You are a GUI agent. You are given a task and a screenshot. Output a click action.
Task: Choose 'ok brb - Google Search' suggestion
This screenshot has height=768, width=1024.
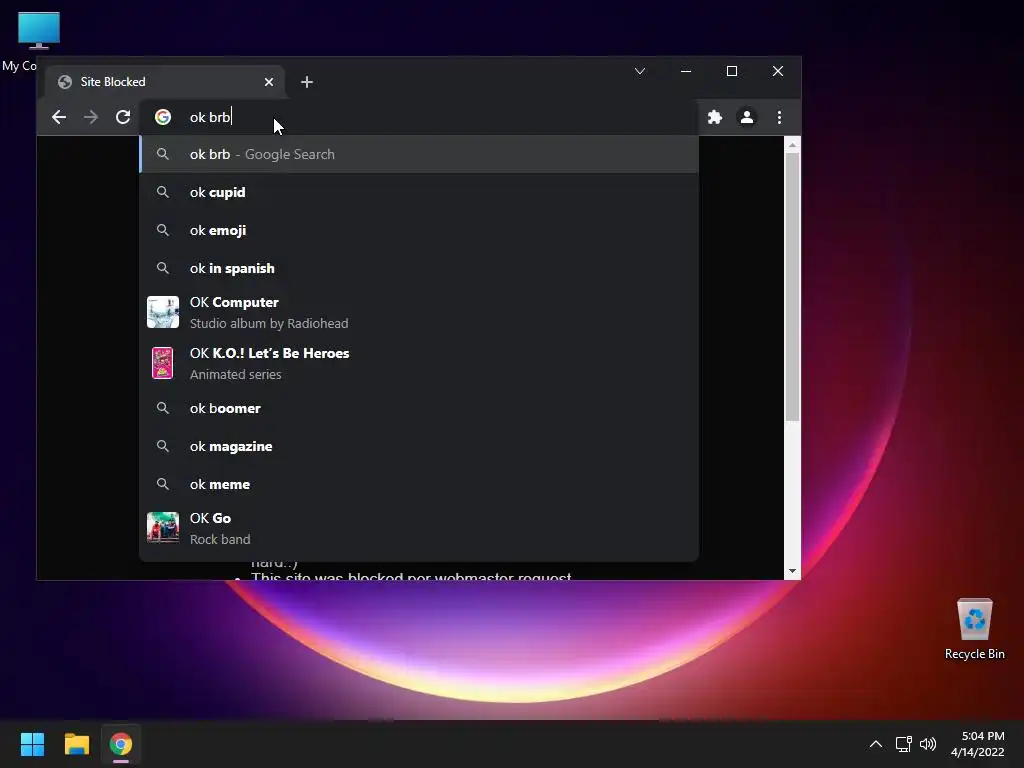click(x=419, y=154)
